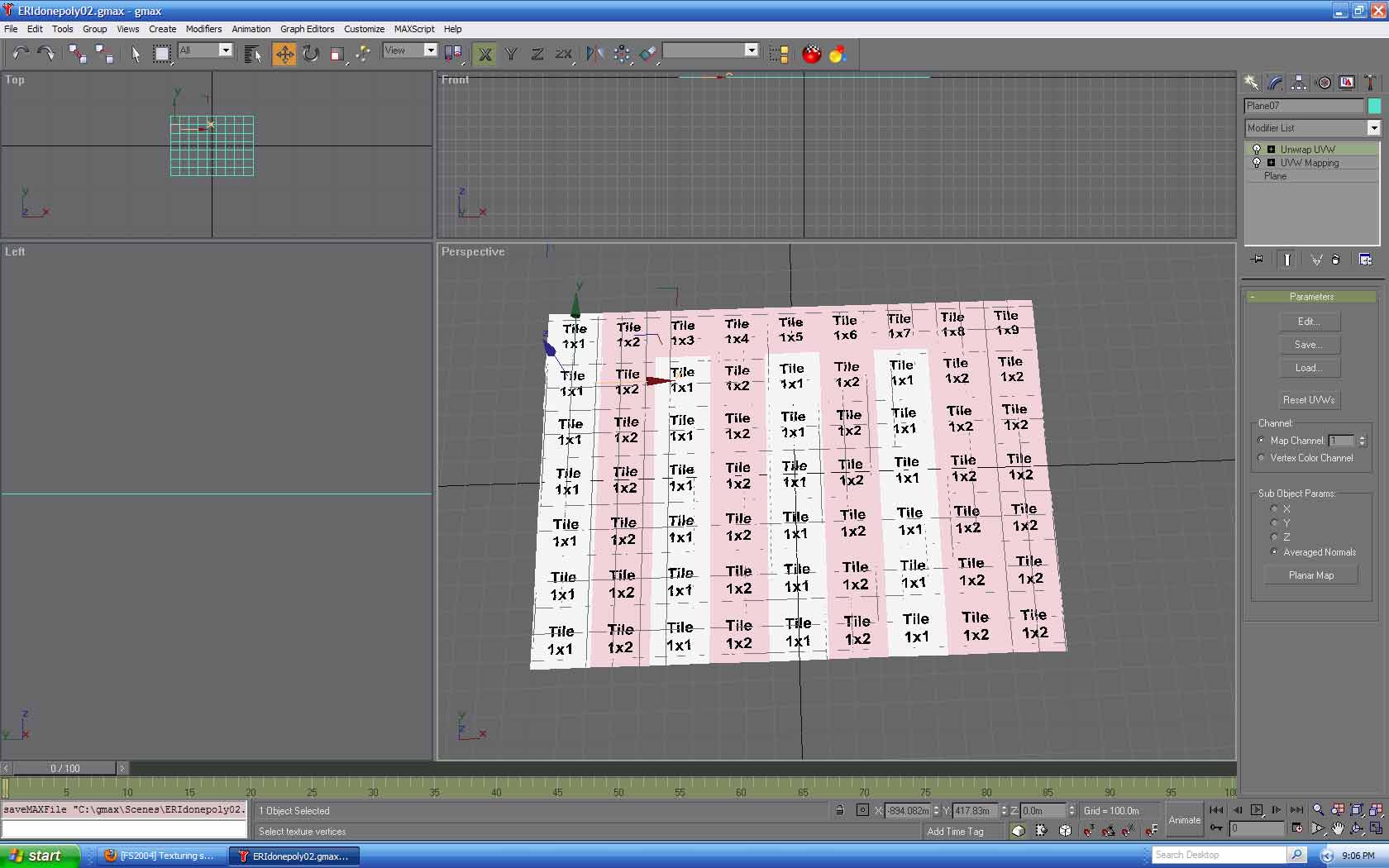Click the Planar Map button
The height and width of the screenshot is (868, 1389).
pos(1310,575)
